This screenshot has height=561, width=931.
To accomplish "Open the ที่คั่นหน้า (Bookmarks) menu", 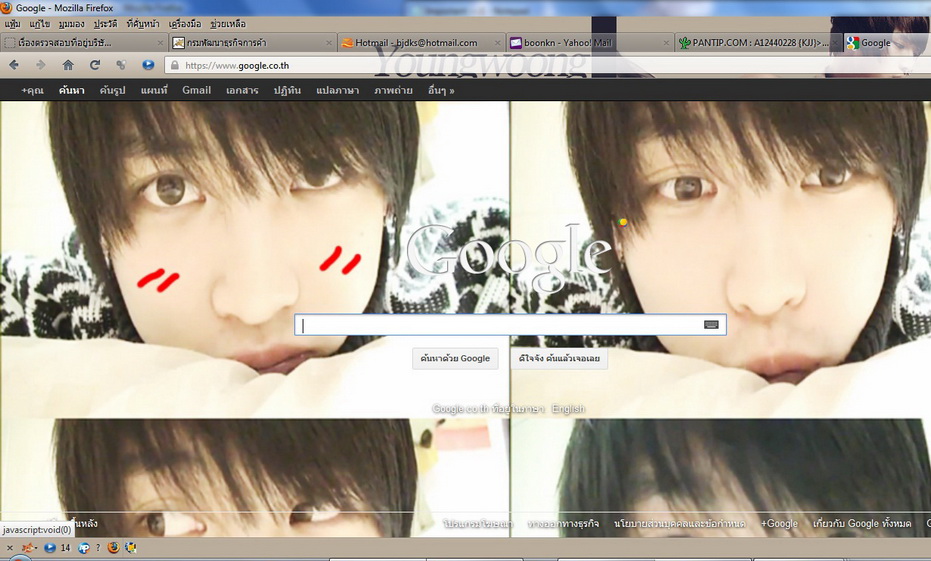I will point(143,24).
